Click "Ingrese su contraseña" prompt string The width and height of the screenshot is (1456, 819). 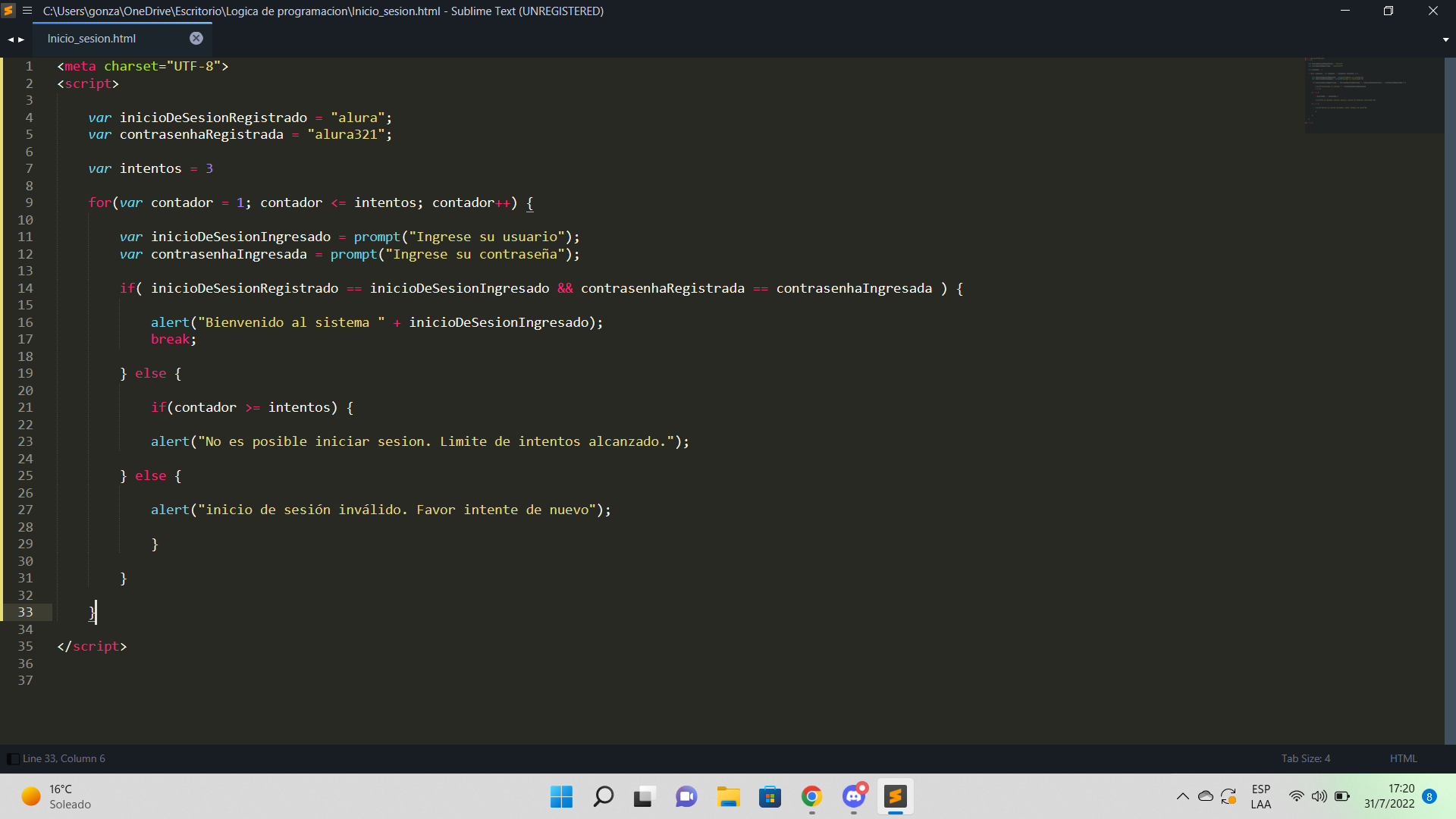[475, 254]
